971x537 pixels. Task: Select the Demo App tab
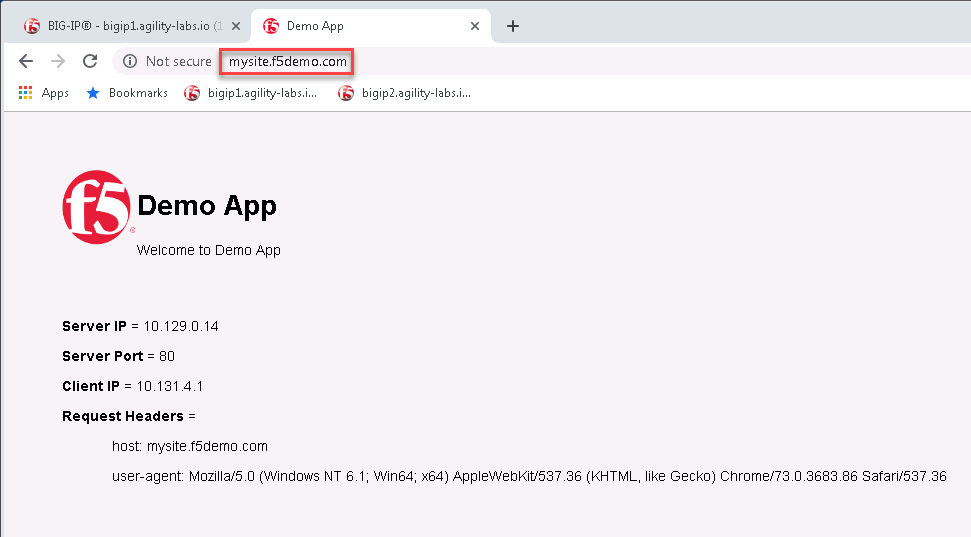click(372, 26)
